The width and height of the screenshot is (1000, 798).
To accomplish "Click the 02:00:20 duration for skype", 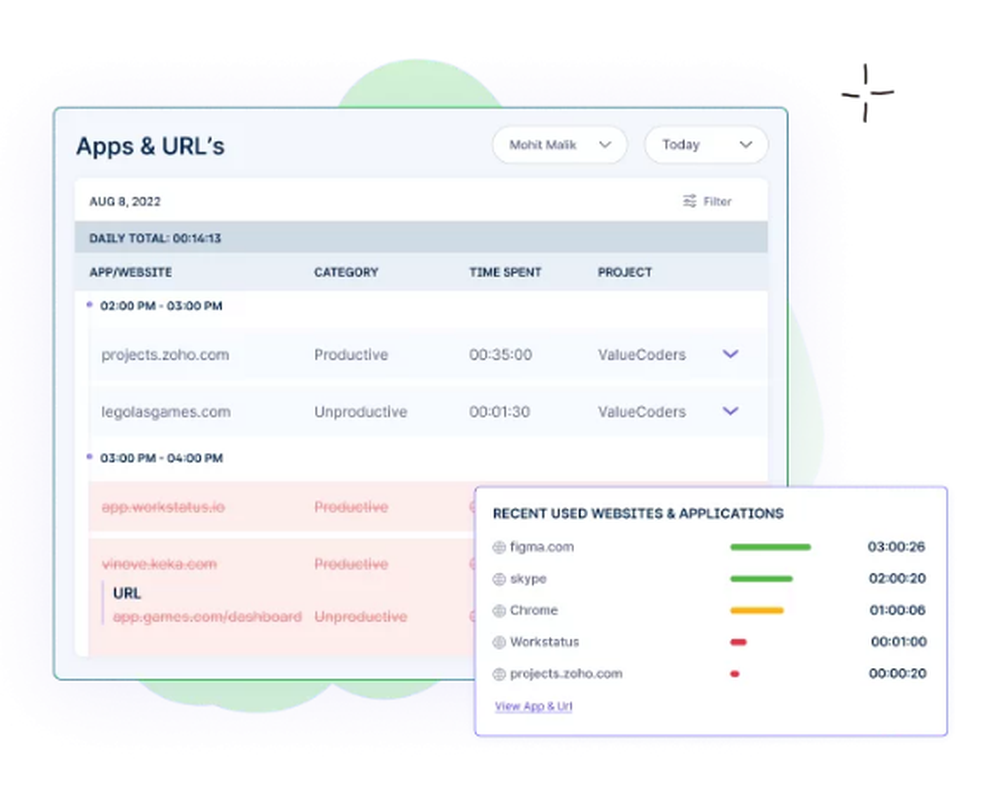I will point(897,579).
